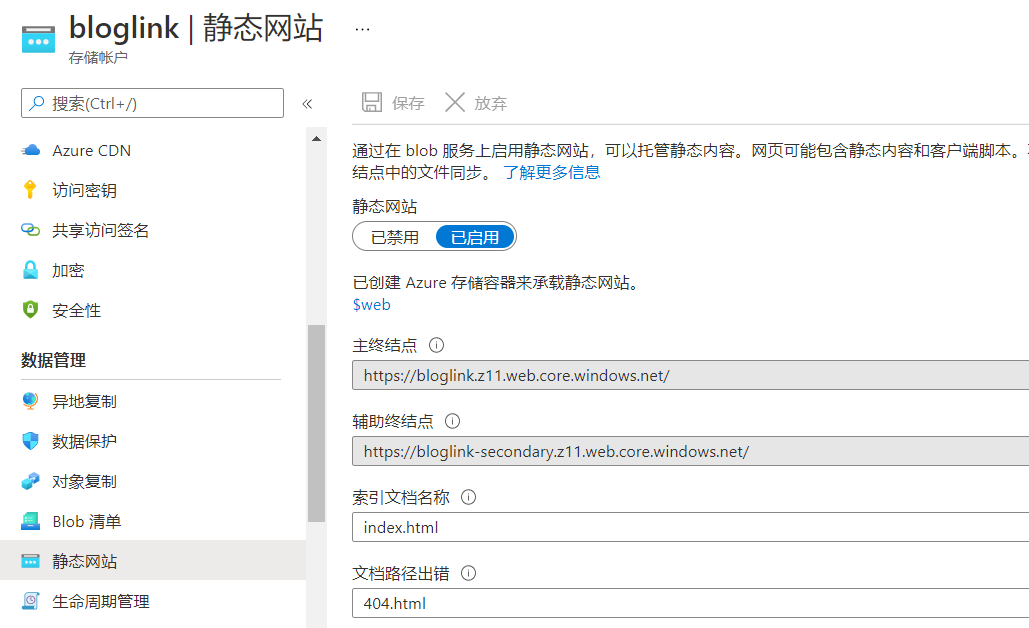The image size is (1029, 628).
Task: Click the search box 搜索(Ctrl+/)
Action: coord(152,103)
